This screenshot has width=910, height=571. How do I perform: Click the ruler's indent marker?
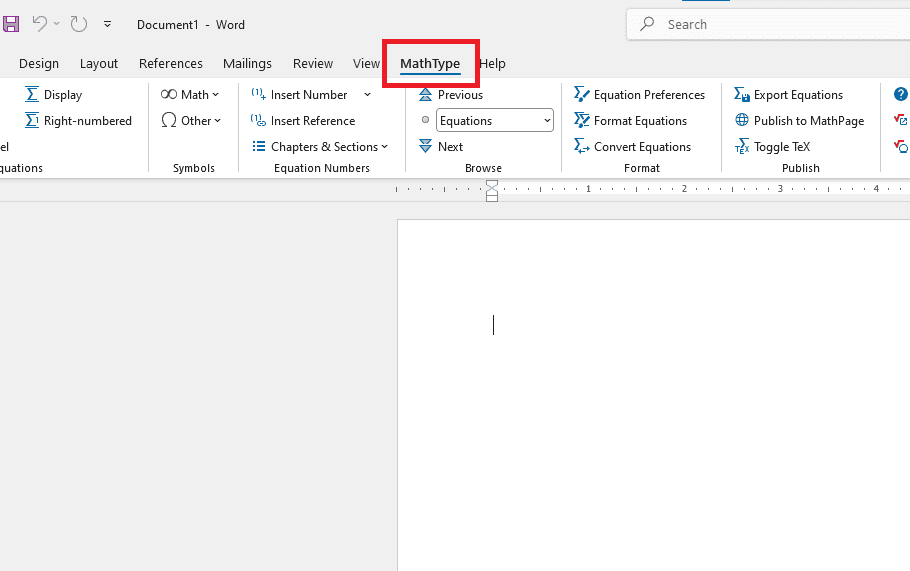tap(492, 191)
